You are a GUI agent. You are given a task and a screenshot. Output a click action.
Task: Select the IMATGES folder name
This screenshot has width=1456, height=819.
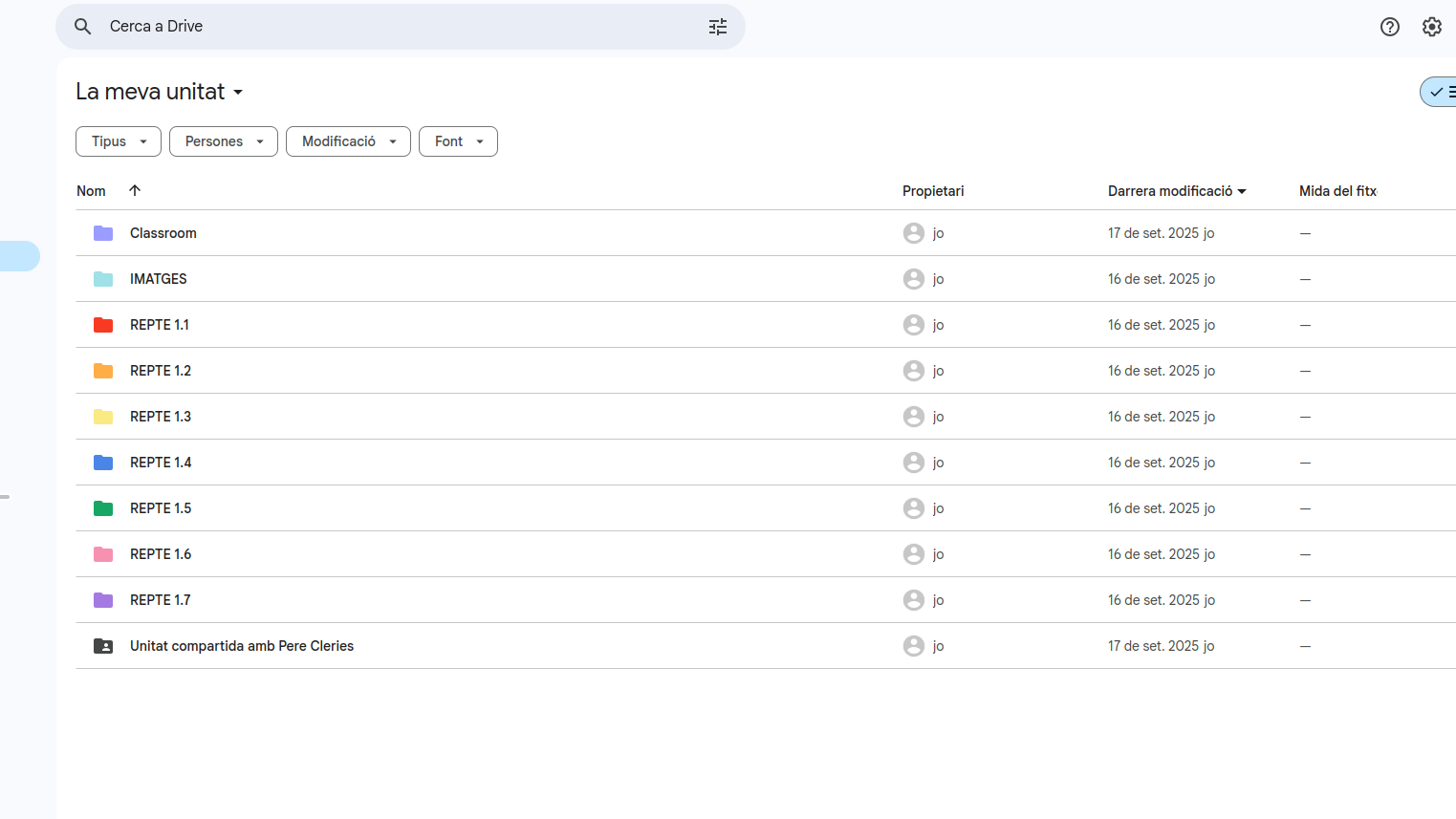coord(159,279)
